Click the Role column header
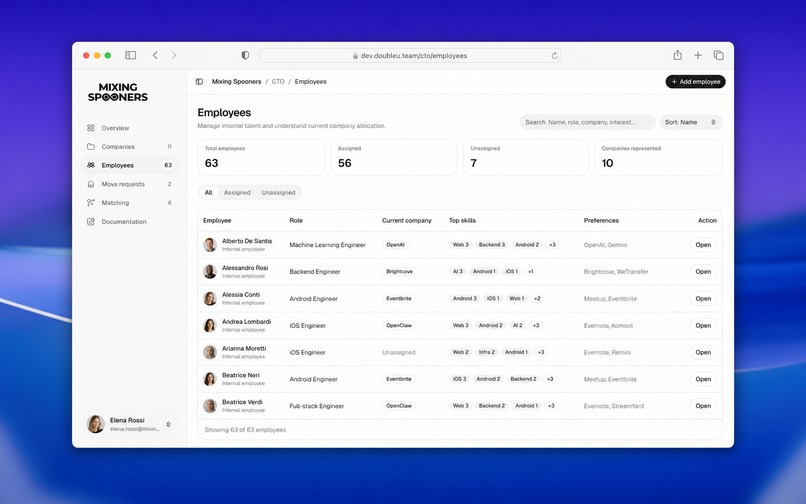 click(x=296, y=220)
